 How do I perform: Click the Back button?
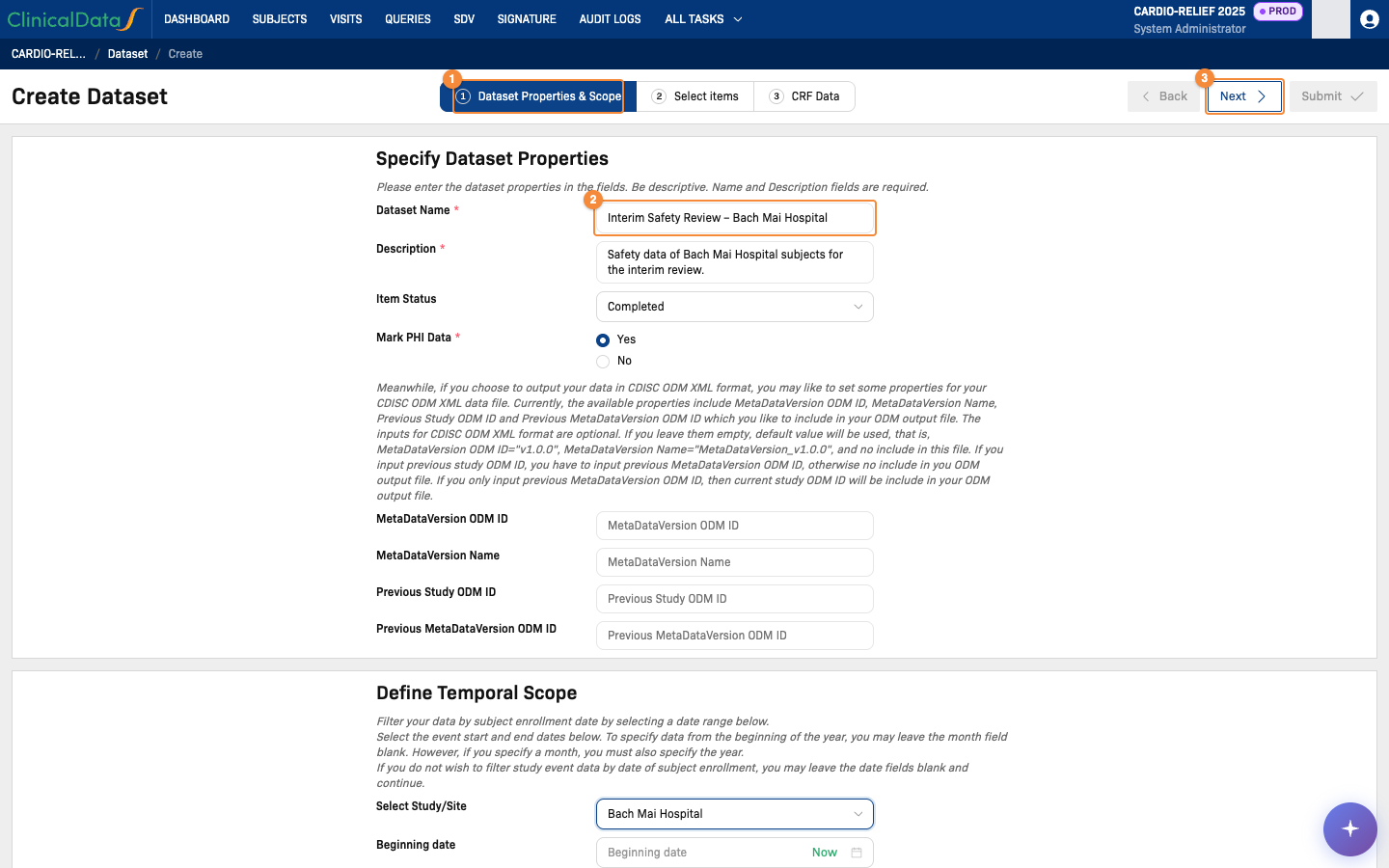point(1164,96)
